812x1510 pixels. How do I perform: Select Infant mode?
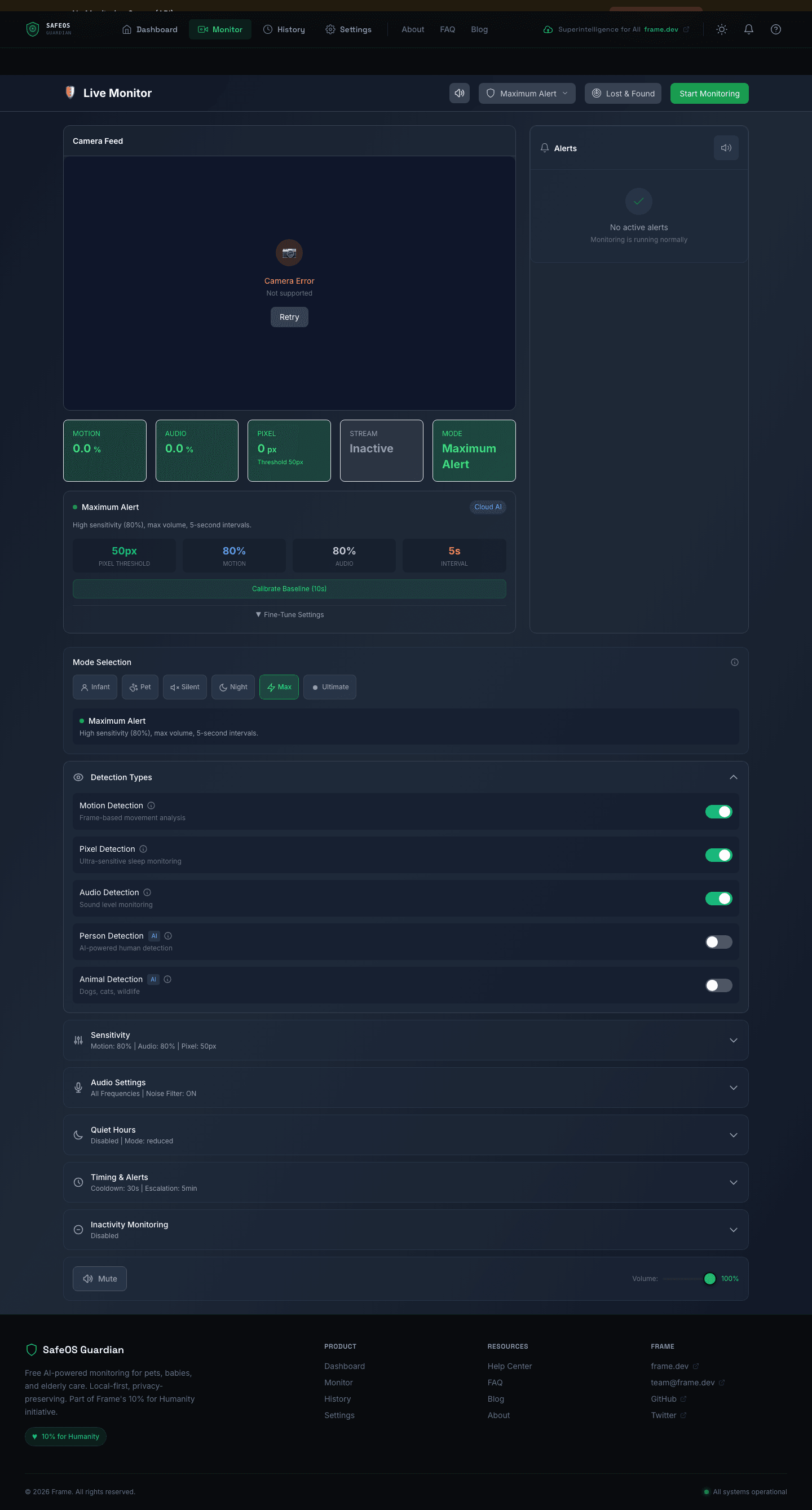(95, 687)
